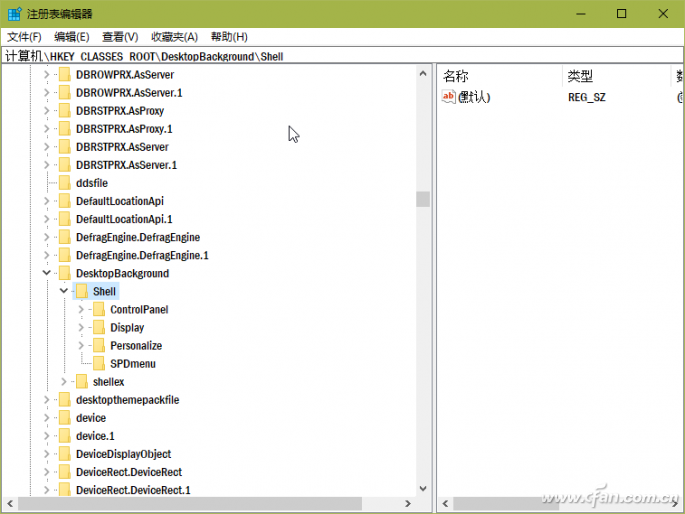Screen dimensions: 685x514
Task: Click the Display folder icon
Action: 99,328
